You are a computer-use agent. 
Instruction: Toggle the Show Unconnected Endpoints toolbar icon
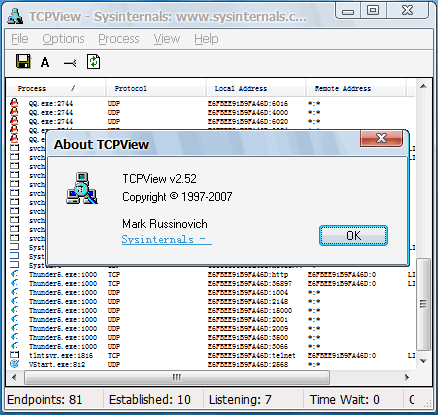click(70, 63)
